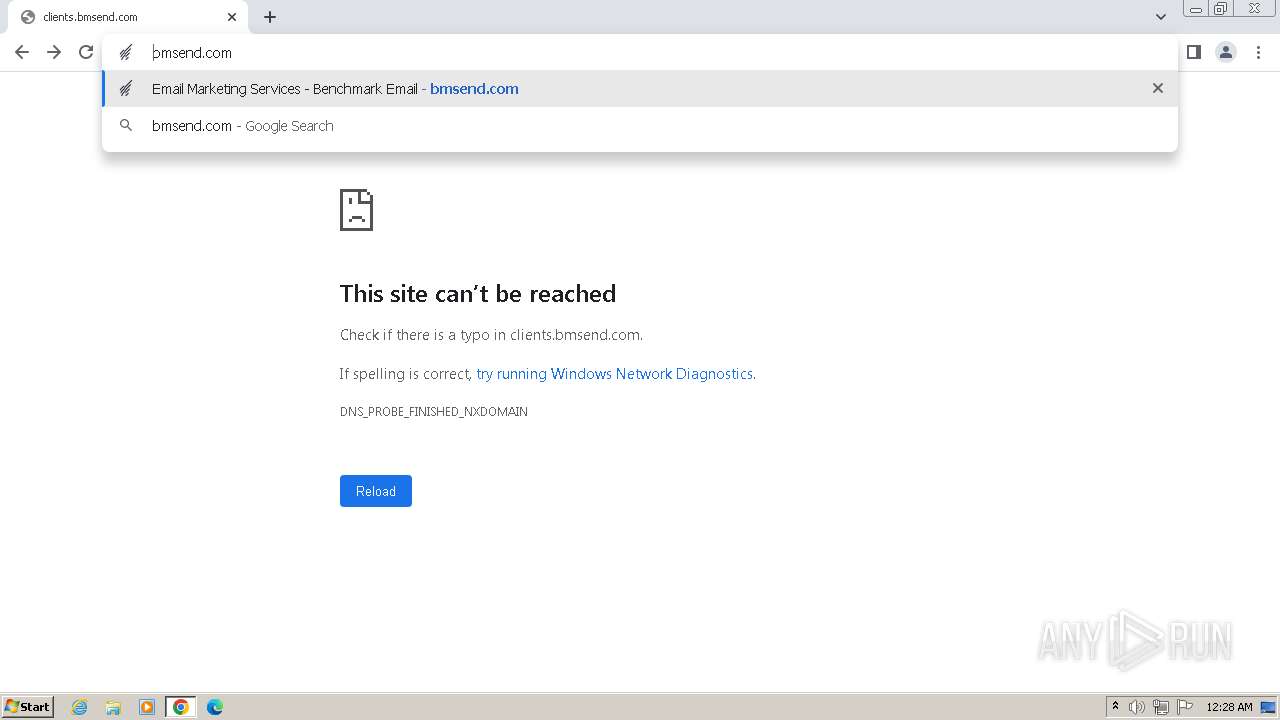Open the Action Center flag icon

point(1185,707)
